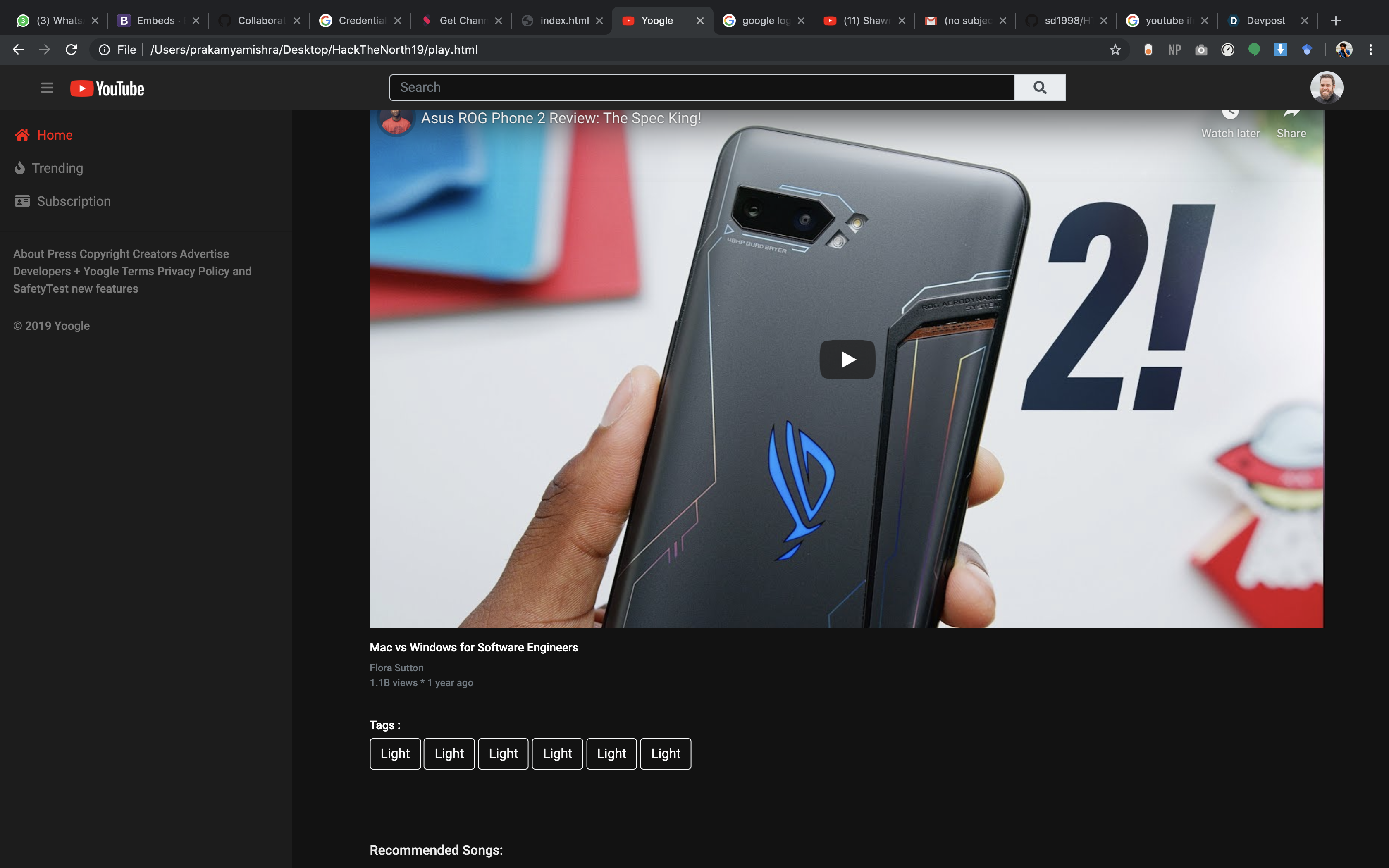Switch to the index.html tab
The width and height of the screenshot is (1389, 868).
[x=563, y=21]
